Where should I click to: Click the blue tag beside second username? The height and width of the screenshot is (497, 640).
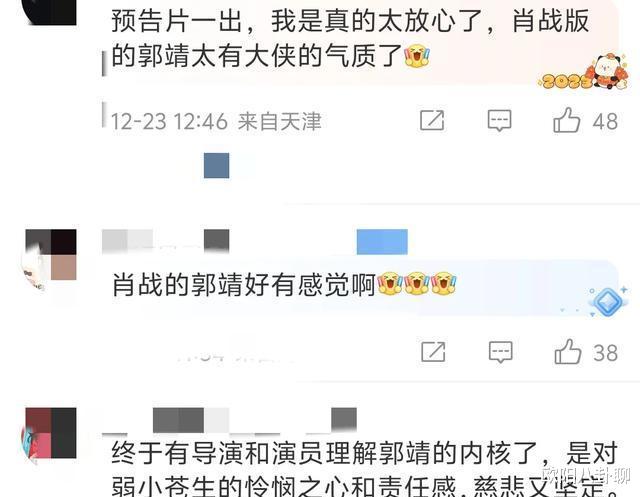click(x=382, y=242)
